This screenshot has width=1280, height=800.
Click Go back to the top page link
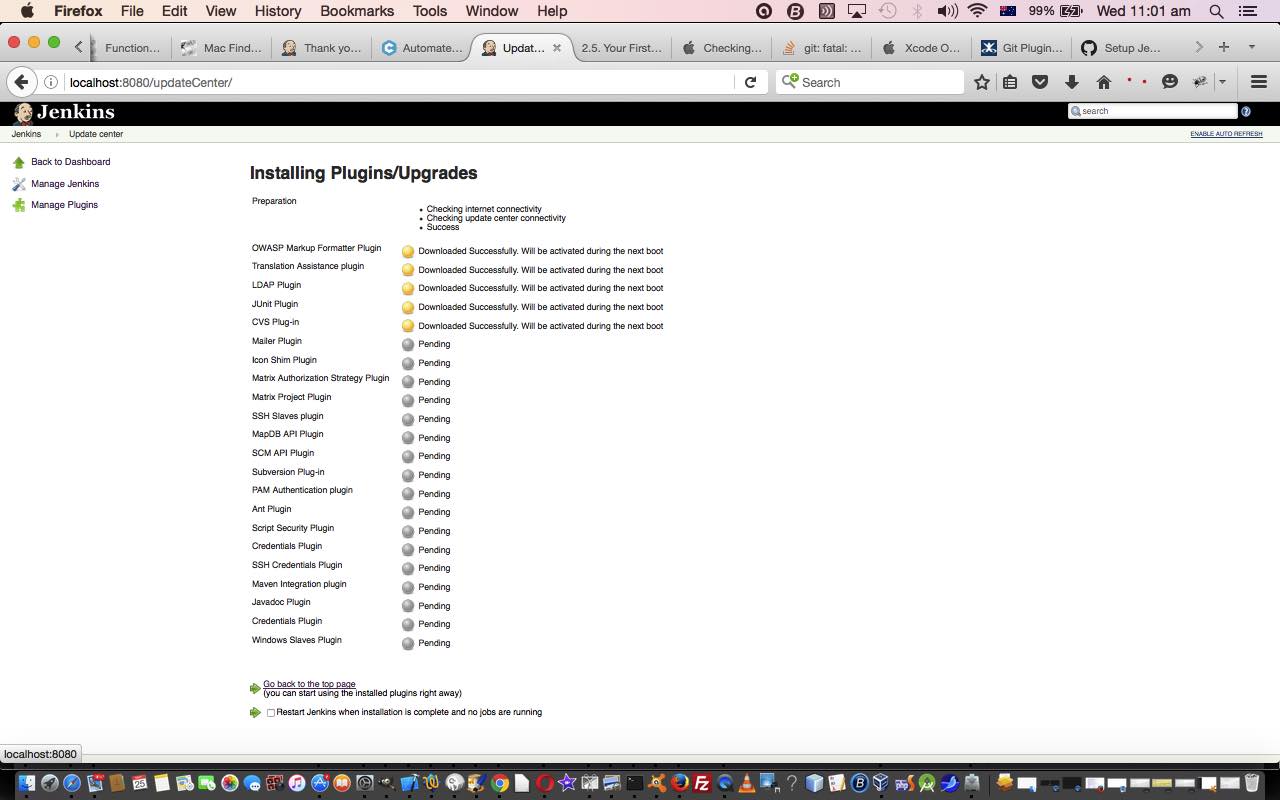point(309,684)
